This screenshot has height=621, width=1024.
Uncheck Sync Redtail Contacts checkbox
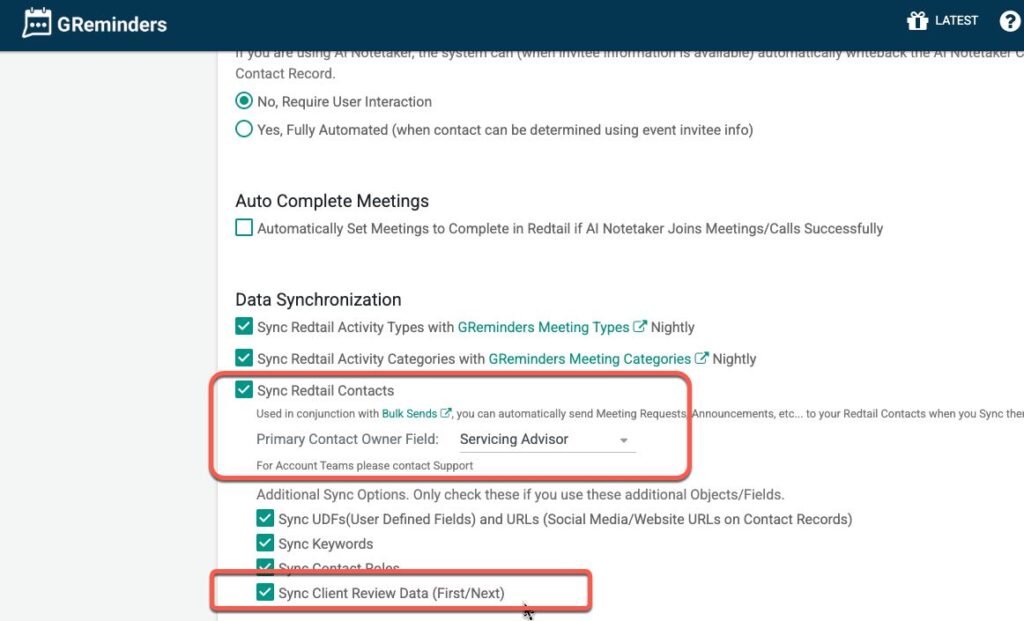point(244,390)
